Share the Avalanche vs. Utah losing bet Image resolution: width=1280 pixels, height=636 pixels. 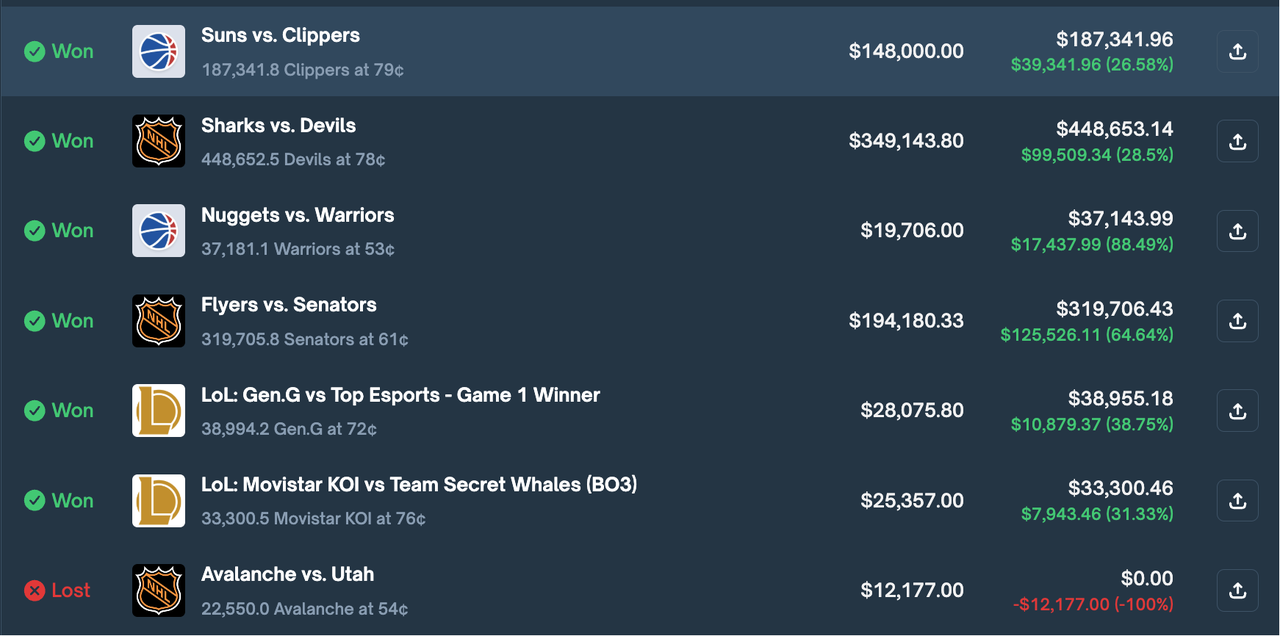(1237, 590)
